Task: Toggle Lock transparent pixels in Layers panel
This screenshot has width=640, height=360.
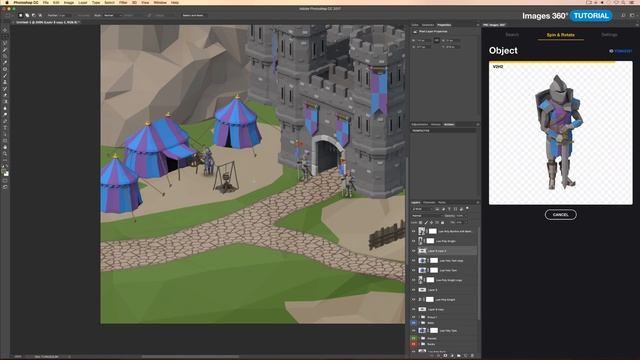Action: 421,222
